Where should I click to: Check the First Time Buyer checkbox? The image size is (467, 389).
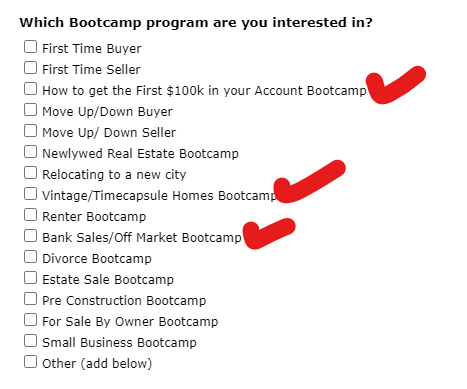[30, 47]
